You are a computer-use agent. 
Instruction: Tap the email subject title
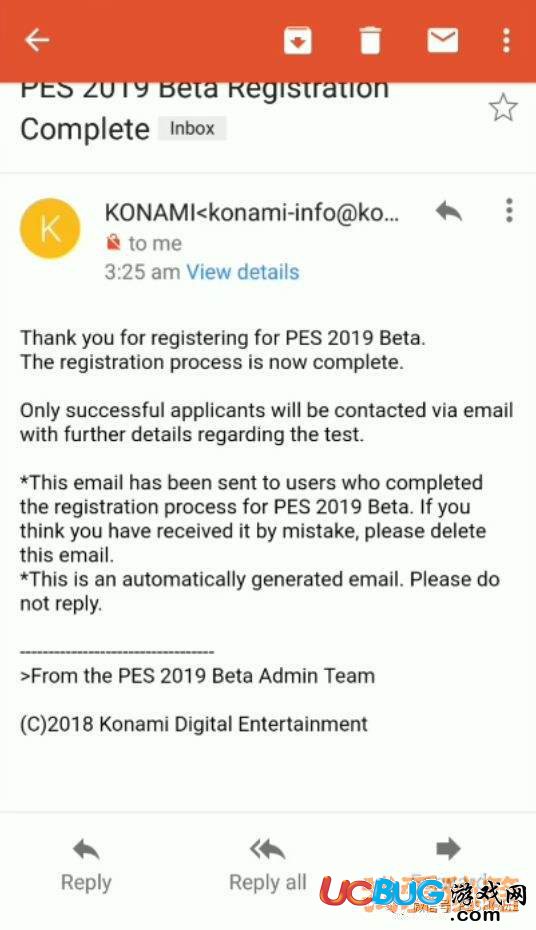pos(205,110)
